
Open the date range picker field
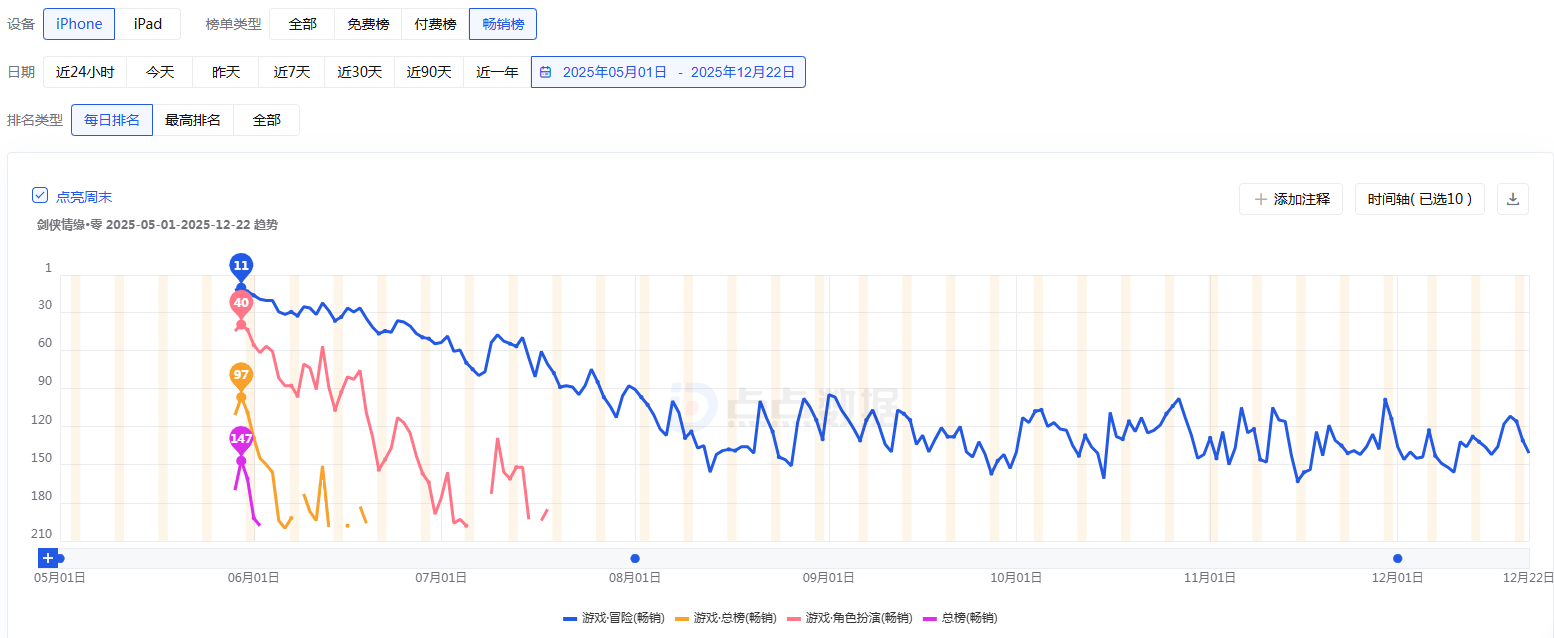(x=668, y=72)
